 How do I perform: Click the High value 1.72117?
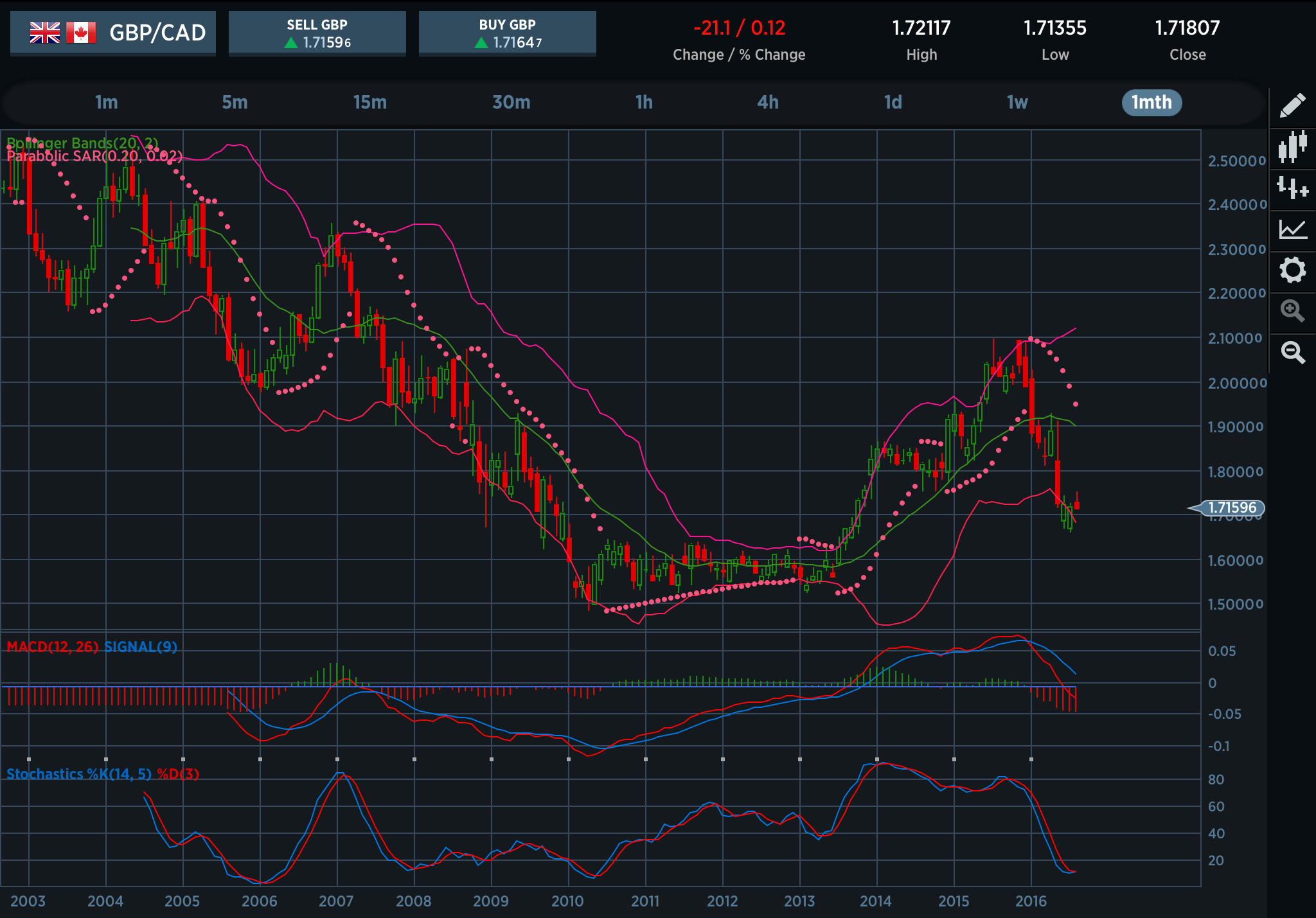(921, 28)
